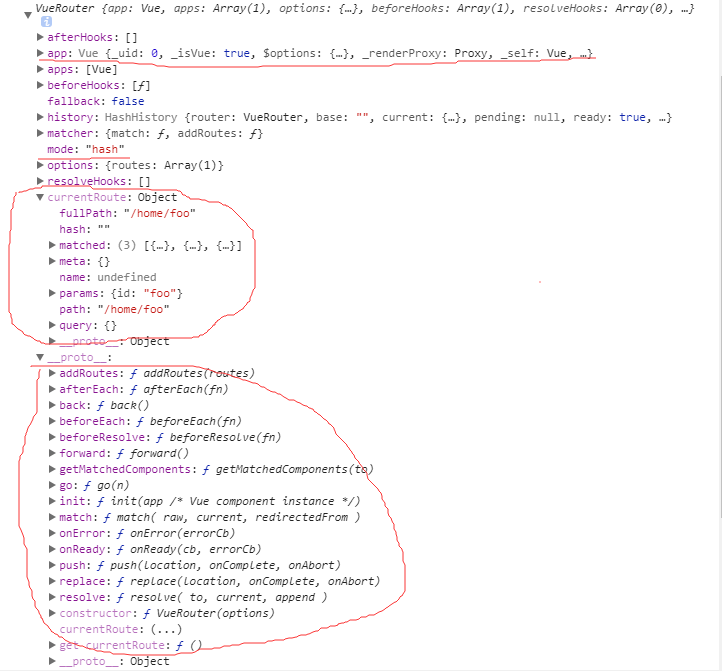This screenshot has width=722, height=671.
Task: Click the "foo" id value in params
Action: coord(160,293)
